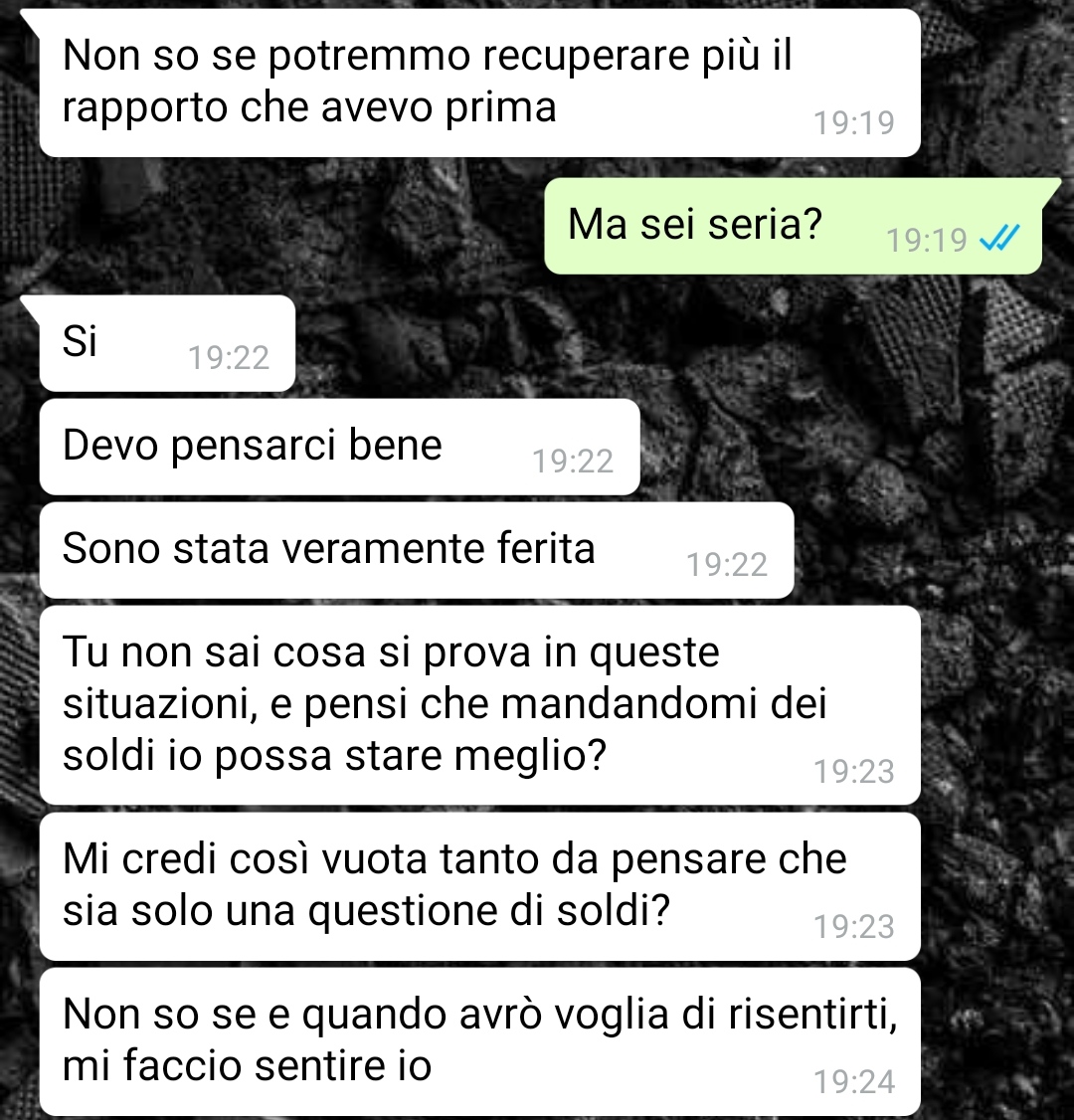Tap the message 'Non so se potremmo recuperare'

pos(480,83)
